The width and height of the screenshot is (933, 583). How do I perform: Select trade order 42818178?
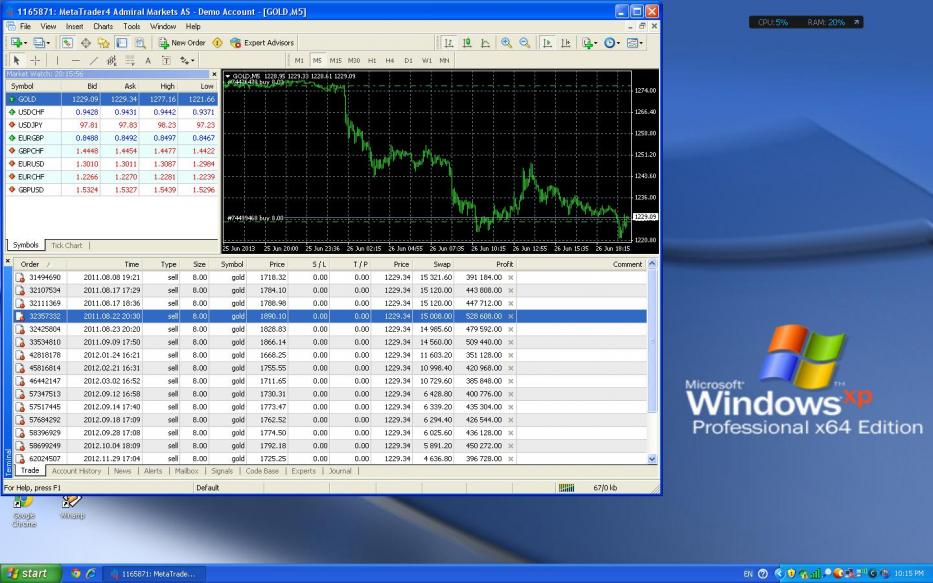click(x=330, y=355)
